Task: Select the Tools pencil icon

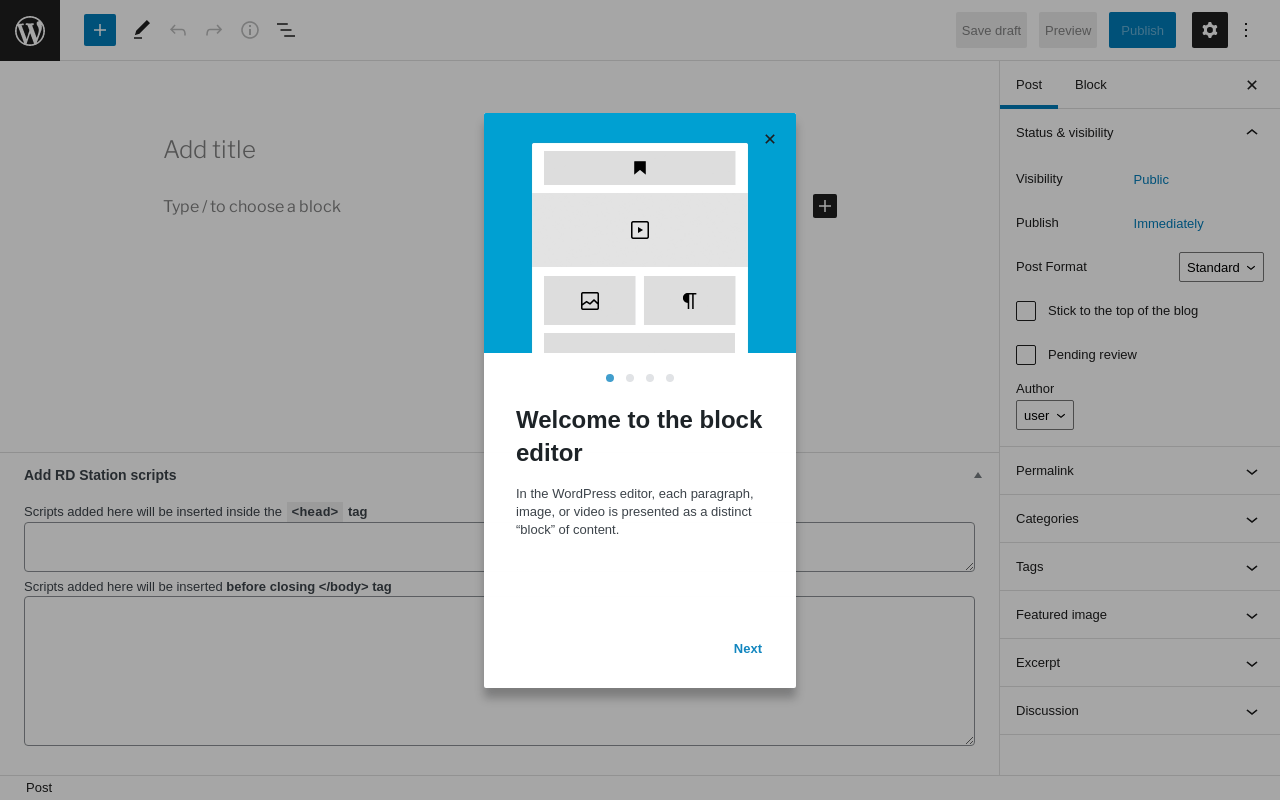Action: click(142, 30)
